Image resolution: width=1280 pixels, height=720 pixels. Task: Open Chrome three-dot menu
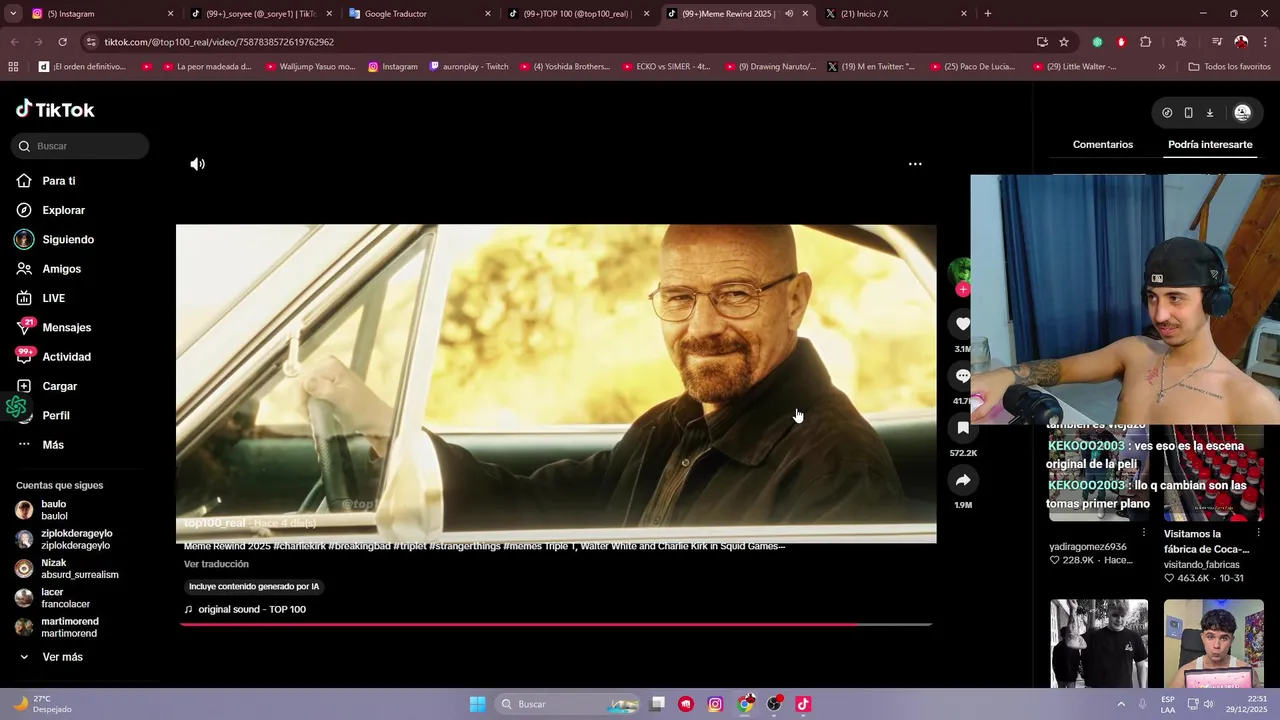click(x=1266, y=42)
